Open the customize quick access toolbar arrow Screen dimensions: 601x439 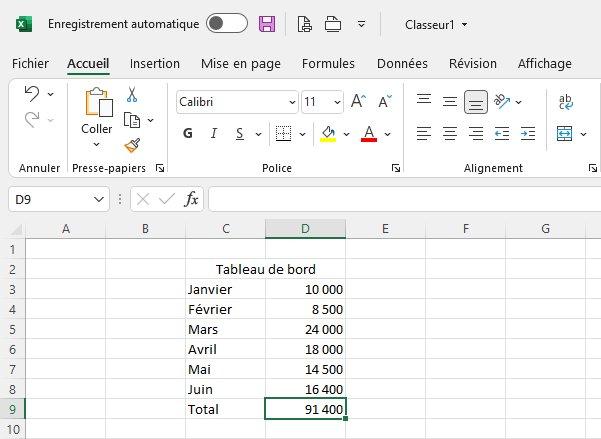click(361, 24)
